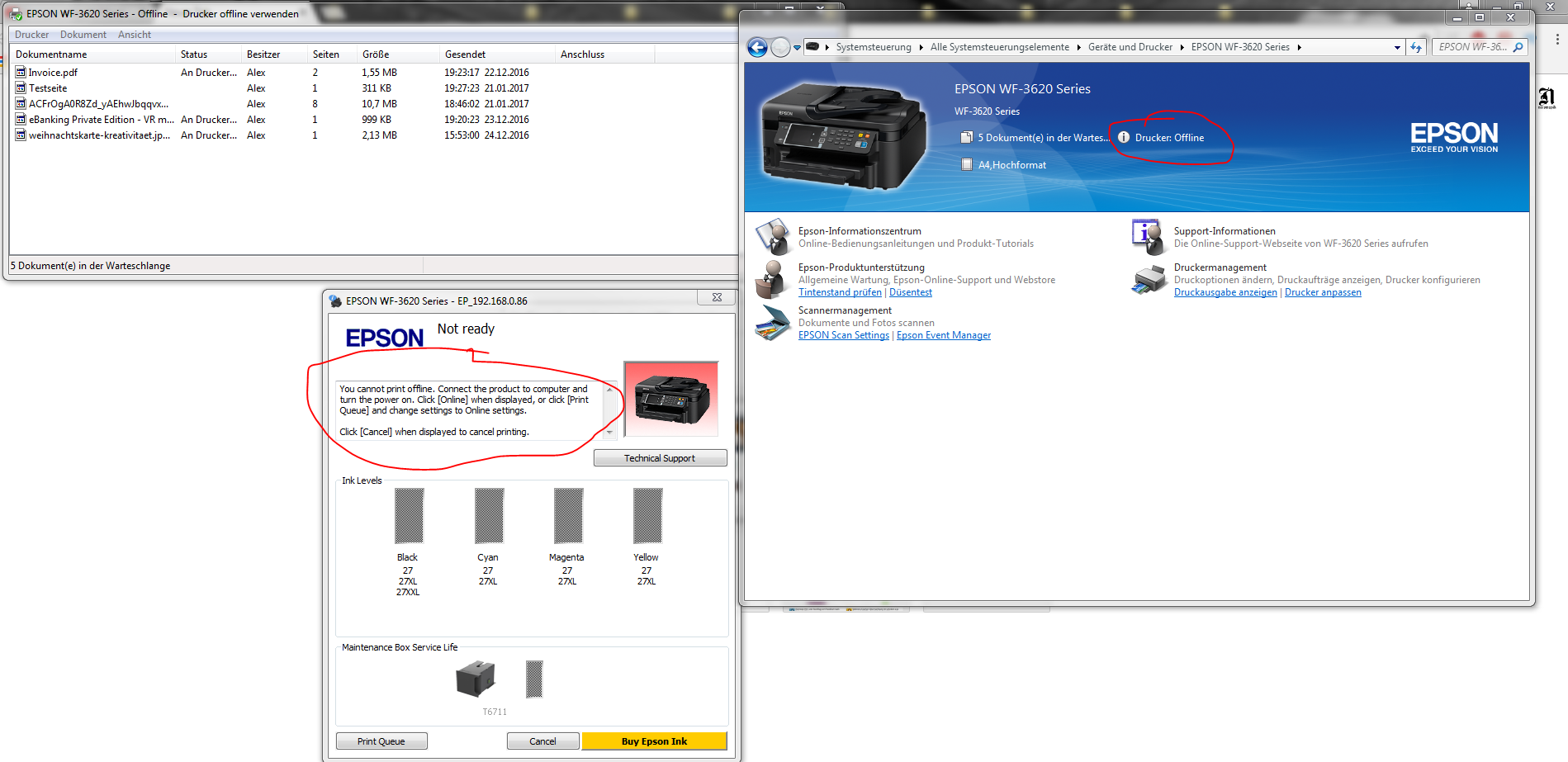The height and width of the screenshot is (762, 1568).
Task: Sort the queue by the Status column
Action: (208, 54)
